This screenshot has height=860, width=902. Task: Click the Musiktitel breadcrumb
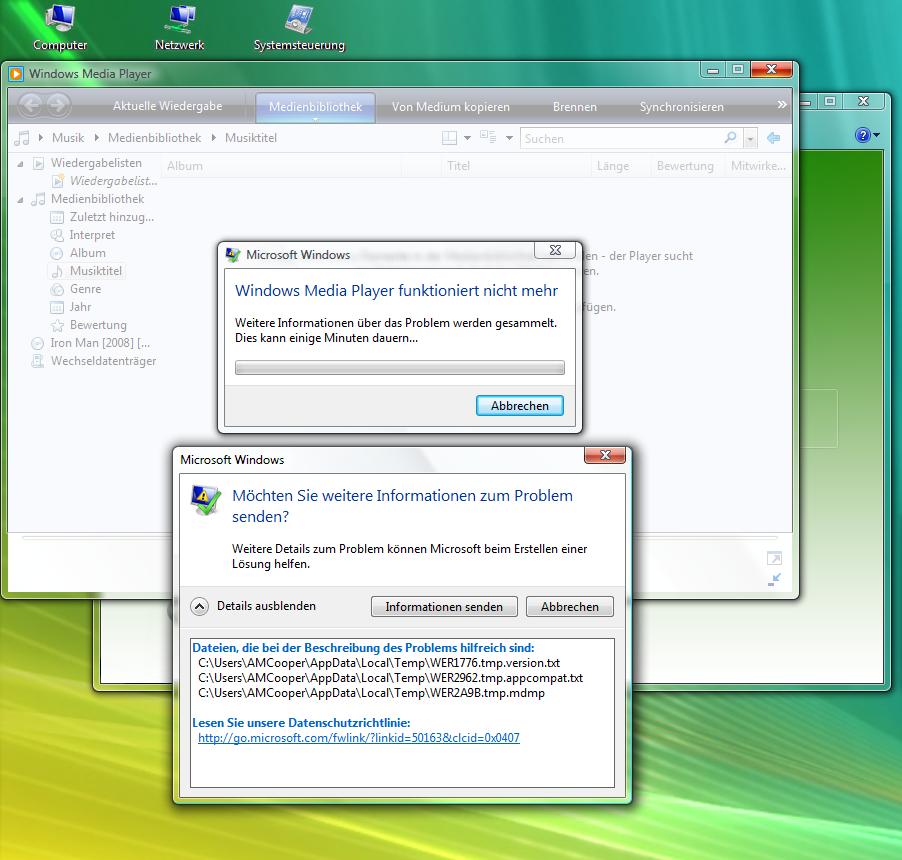[251, 137]
